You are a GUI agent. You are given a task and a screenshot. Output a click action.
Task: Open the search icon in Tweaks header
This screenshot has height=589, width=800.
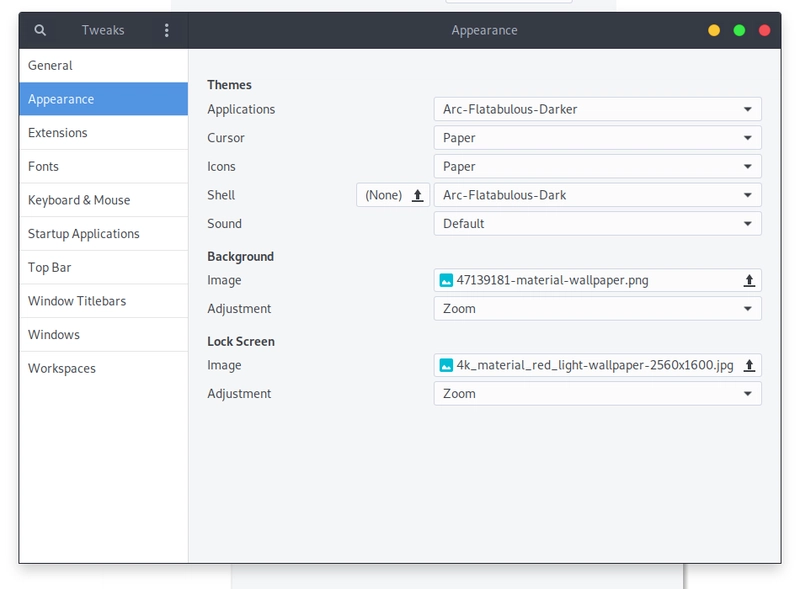[x=40, y=30]
